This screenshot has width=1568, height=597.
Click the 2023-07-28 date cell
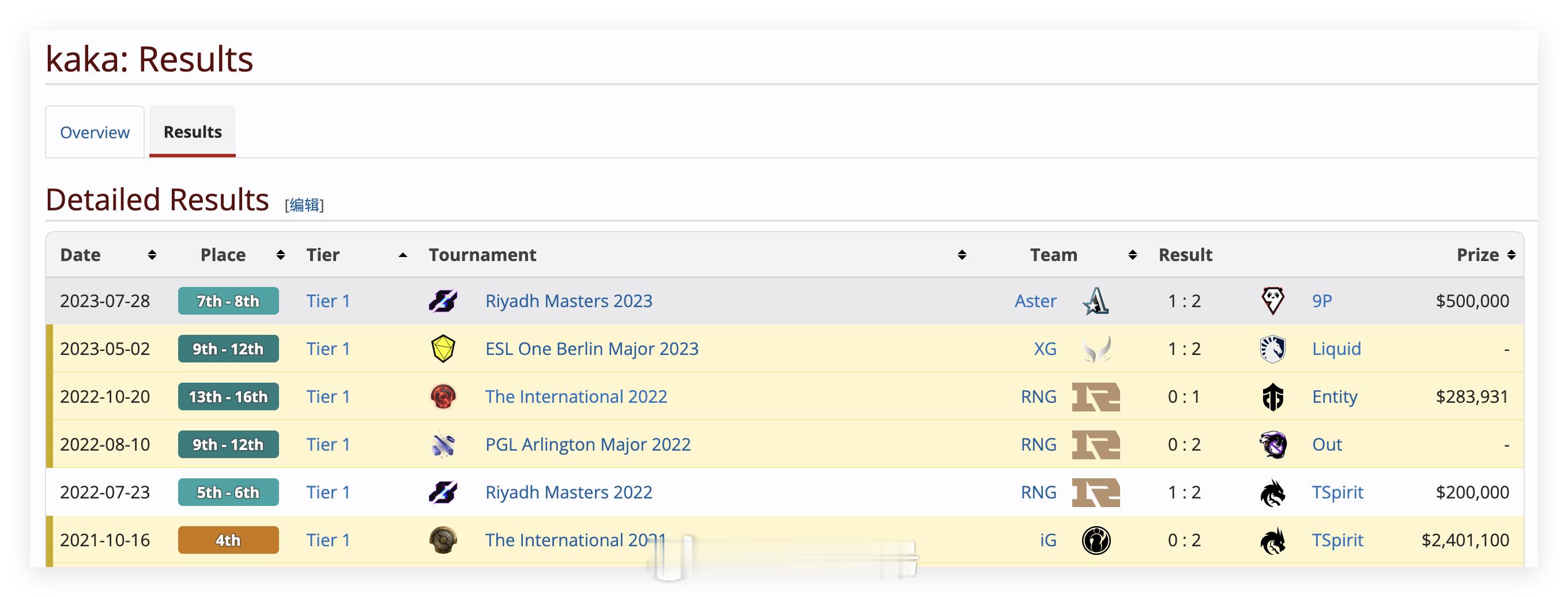pyautogui.click(x=105, y=301)
